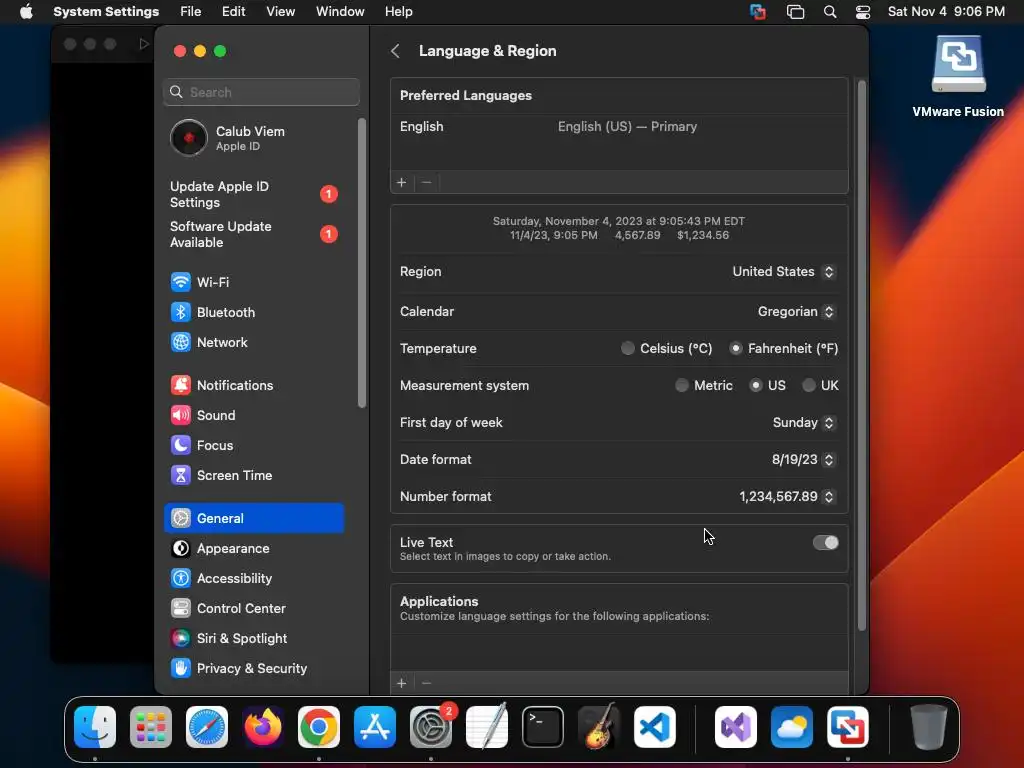Remove preferred language with minus button
The width and height of the screenshot is (1024, 768).
(426, 182)
